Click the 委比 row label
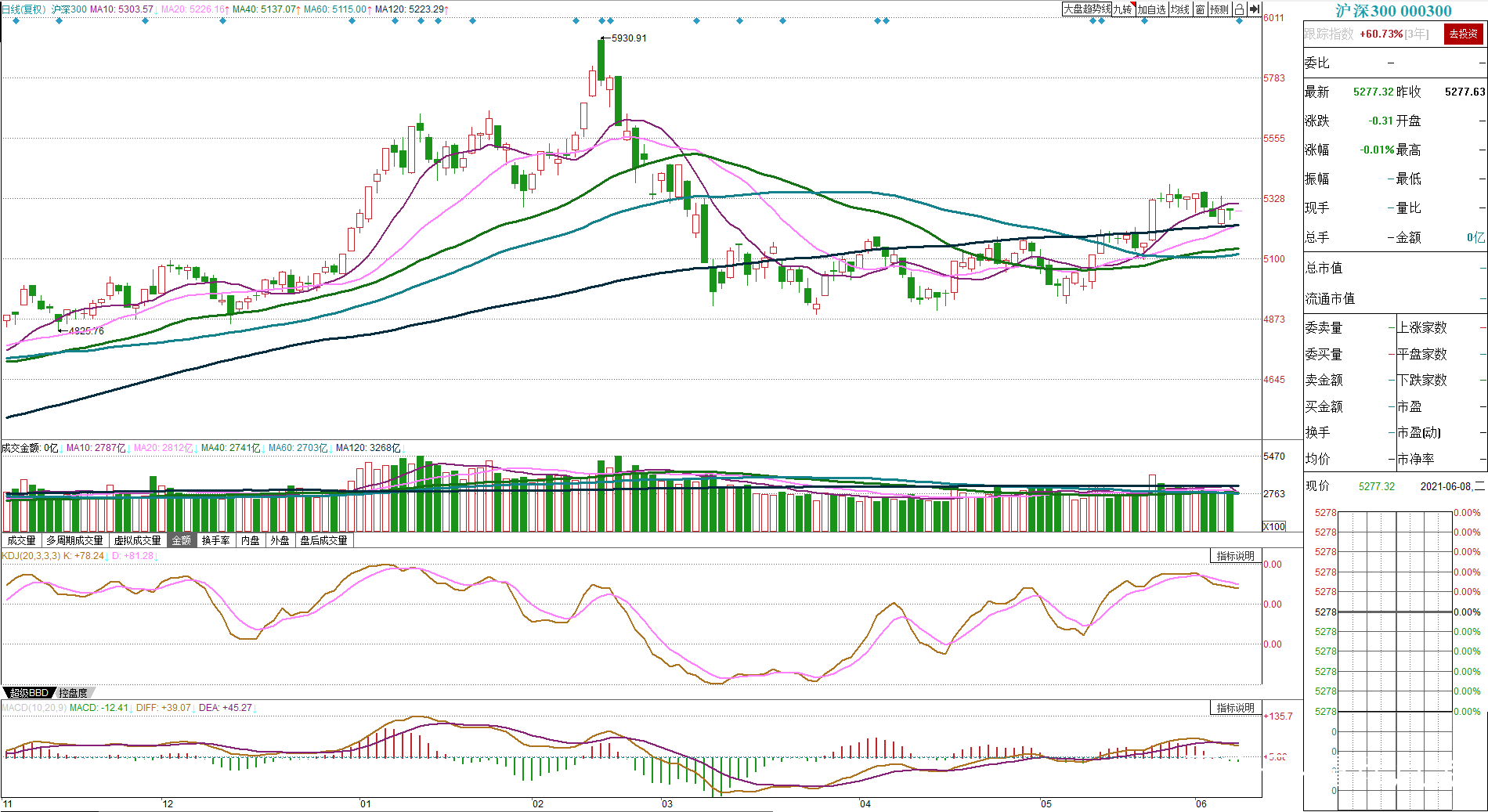Viewport: 1488px width, 812px height. click(x=1317, y=63)
